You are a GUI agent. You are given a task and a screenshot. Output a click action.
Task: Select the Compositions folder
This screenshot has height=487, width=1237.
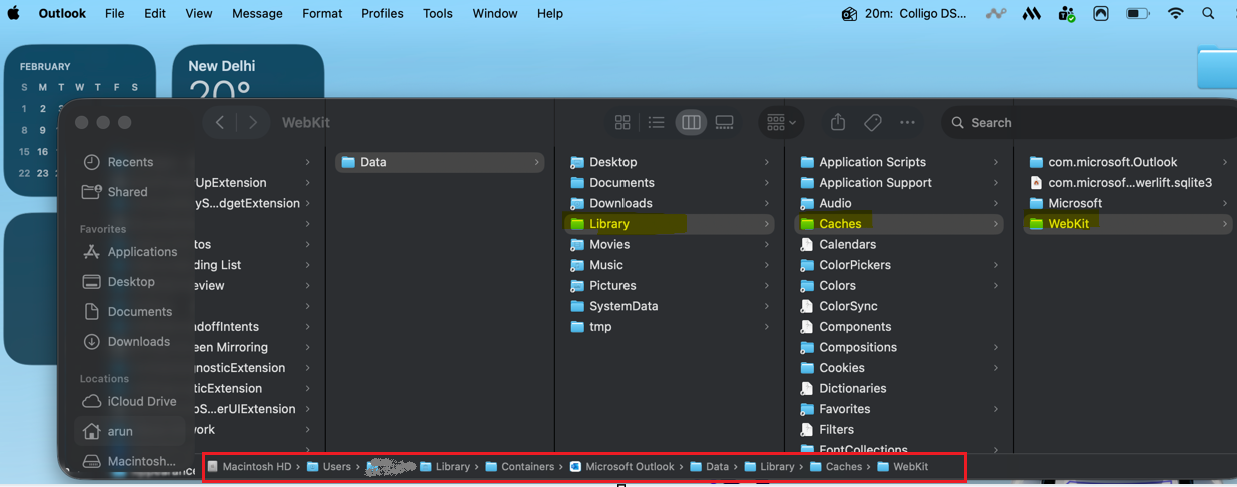(x=899, y=347)
